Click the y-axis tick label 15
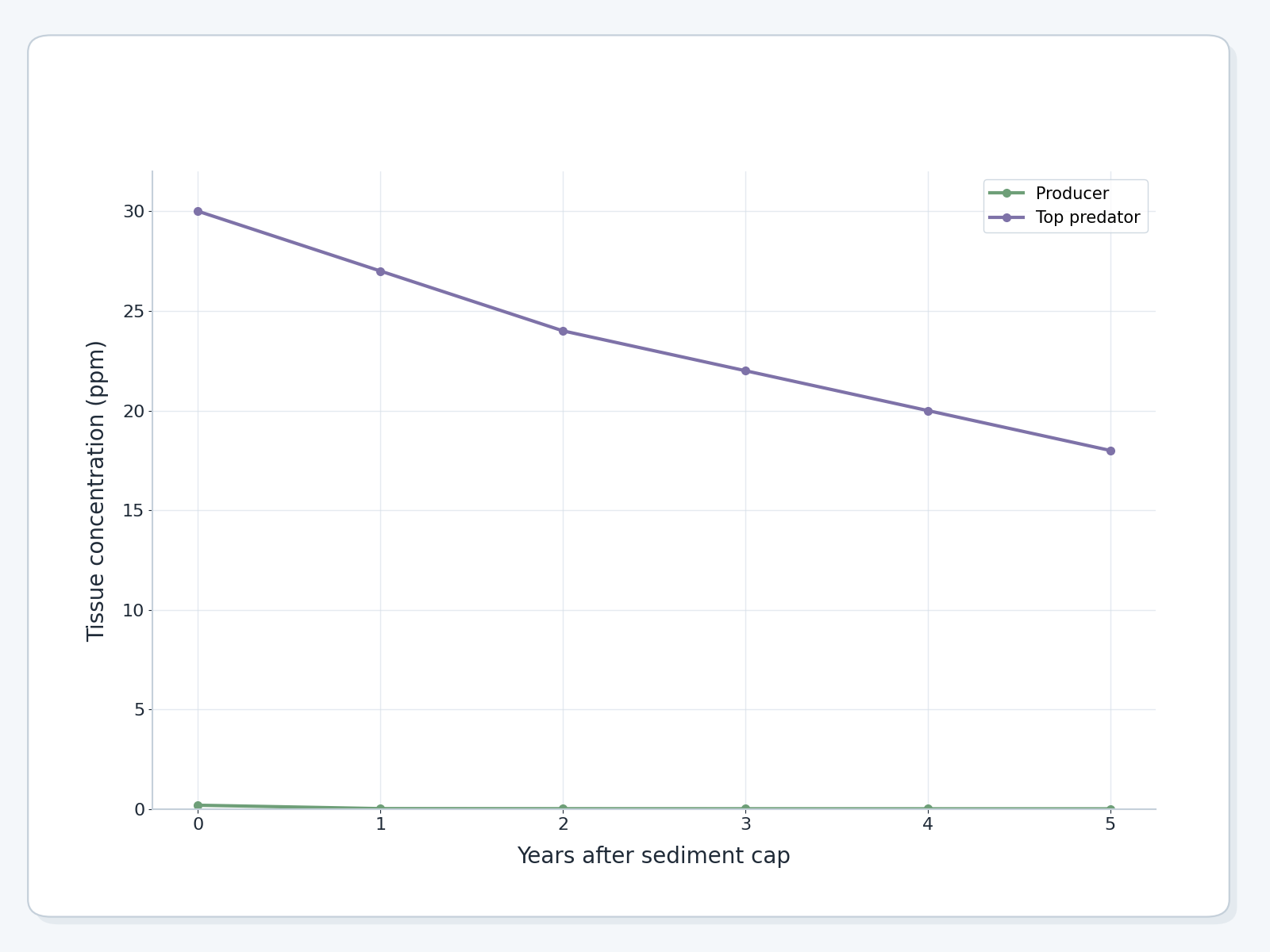Viewport: 1270px width, 952px height. click(x=133, y=511)
